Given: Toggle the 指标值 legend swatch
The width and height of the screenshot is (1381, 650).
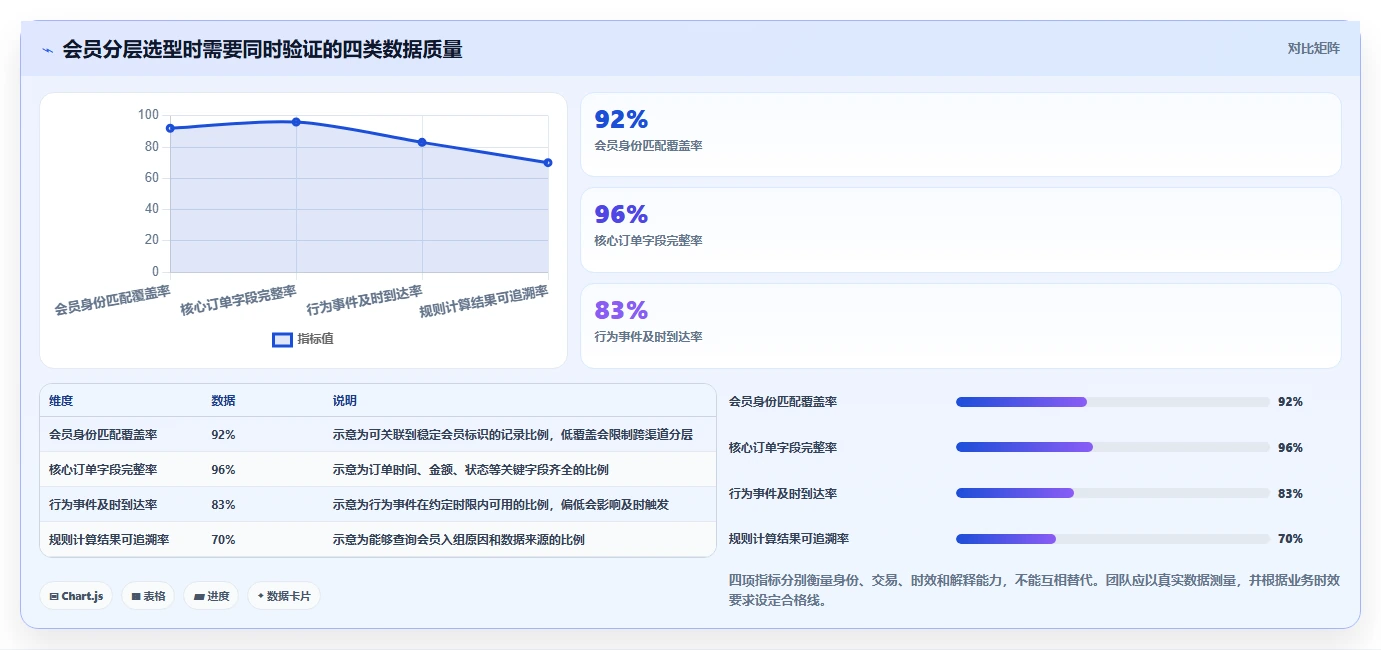Looking at the screenshot, I should (x=283, y=339).
